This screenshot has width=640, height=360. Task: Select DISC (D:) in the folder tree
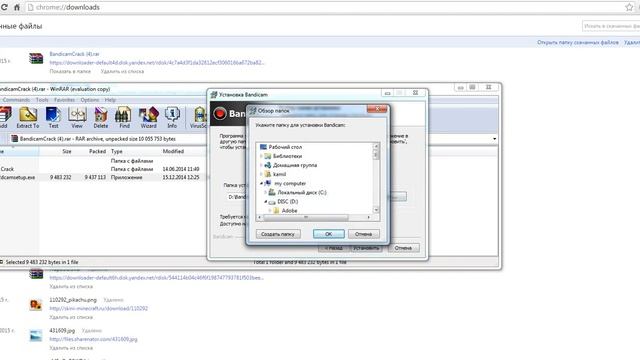point(287,202)
